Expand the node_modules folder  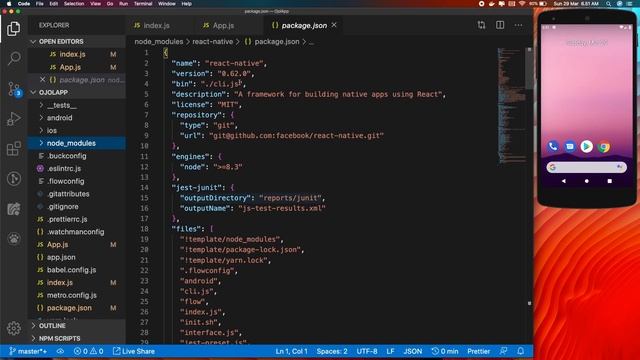[77, 143]
